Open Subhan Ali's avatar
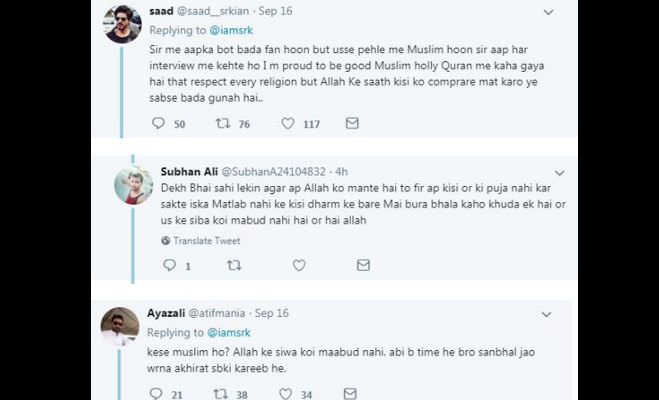The image size is (659, 400). [x=132, y=185]
